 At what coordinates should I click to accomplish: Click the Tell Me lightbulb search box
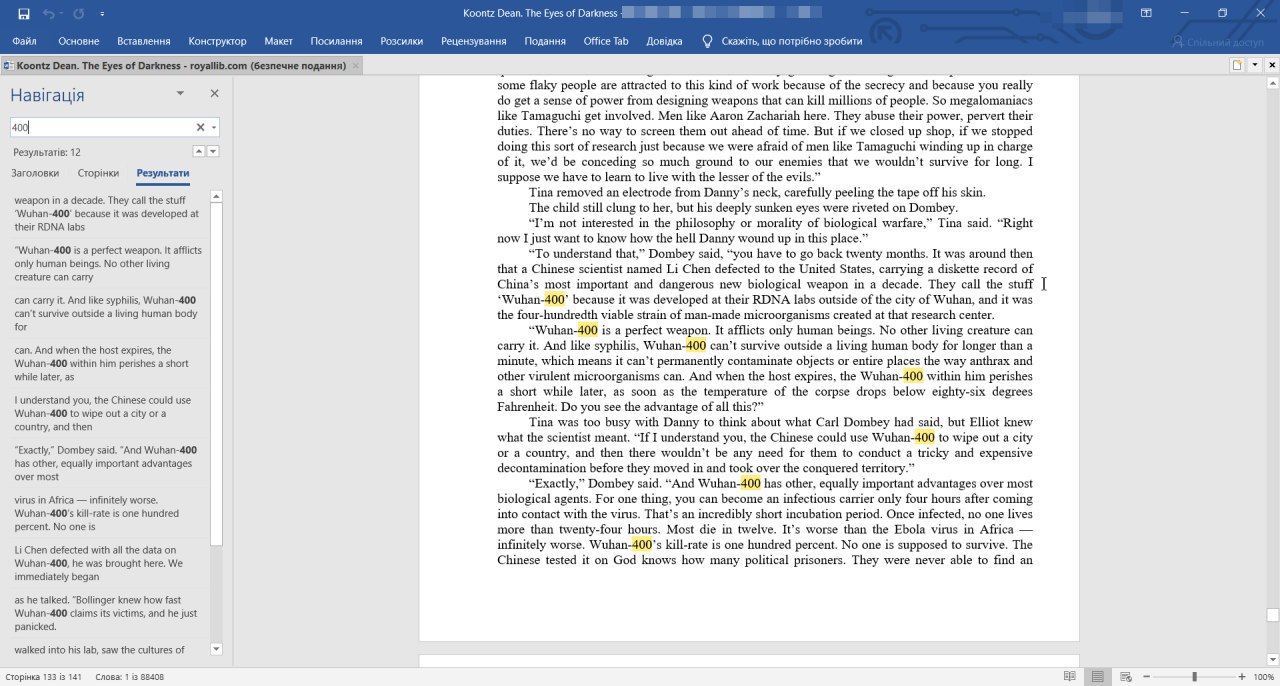(x=782, y=41)
